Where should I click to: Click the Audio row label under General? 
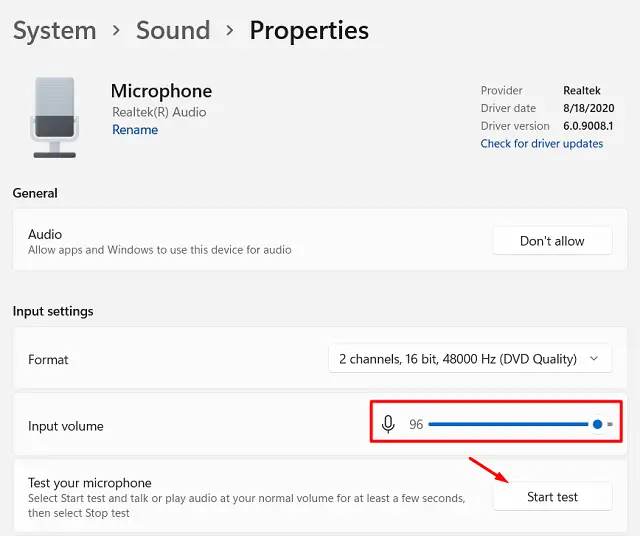[x=45, y=234]
